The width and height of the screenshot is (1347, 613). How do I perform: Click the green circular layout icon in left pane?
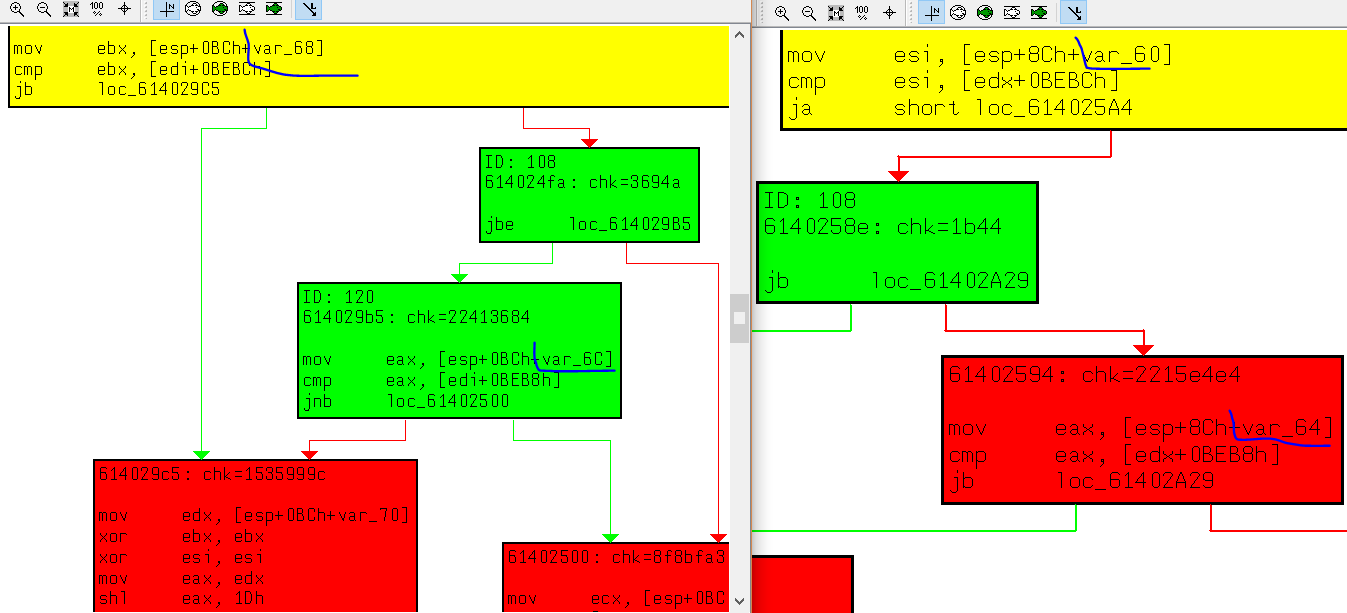220,9
